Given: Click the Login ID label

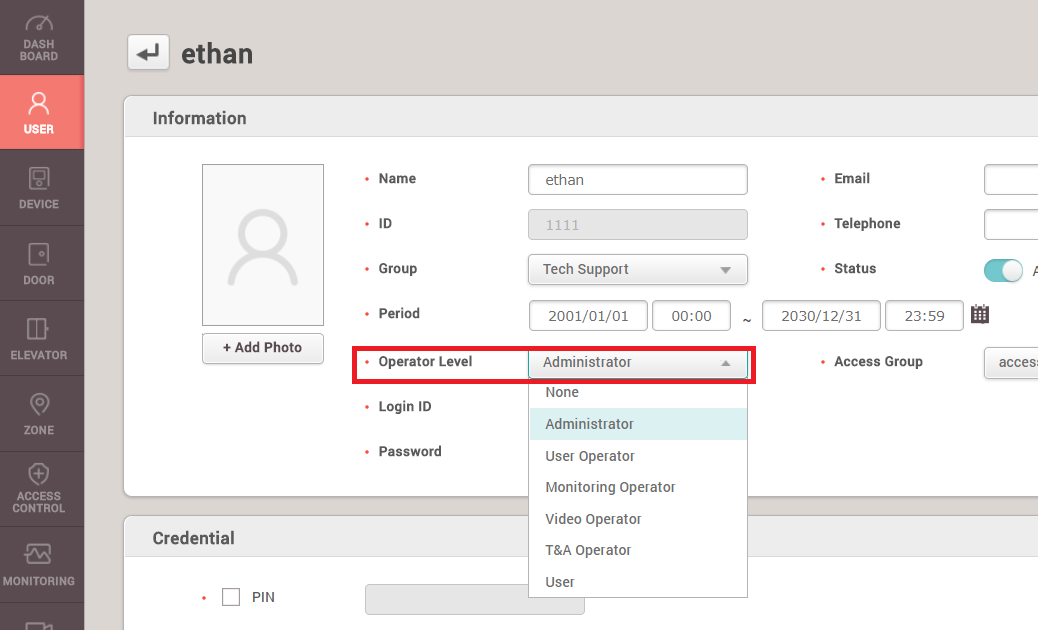Looking at the screenshot, I should [x=404, y=406].
